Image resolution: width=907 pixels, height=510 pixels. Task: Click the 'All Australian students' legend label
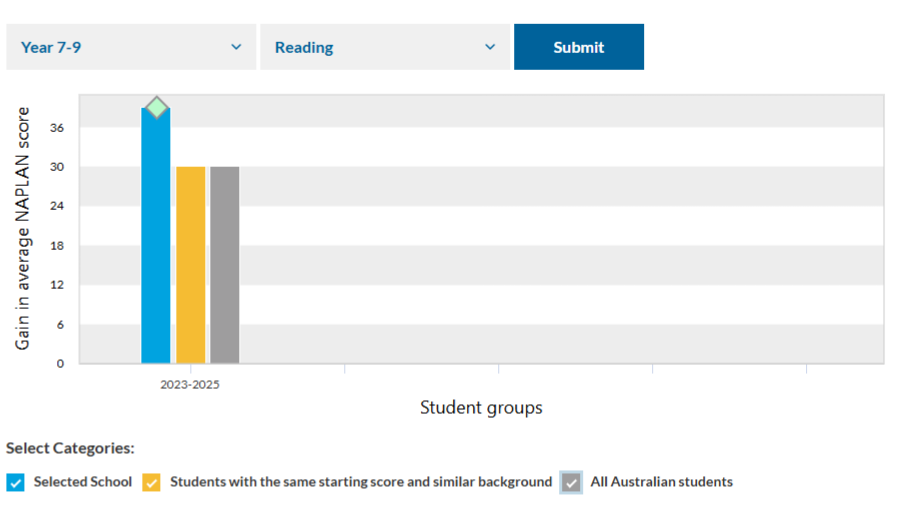tap(661, 482)
